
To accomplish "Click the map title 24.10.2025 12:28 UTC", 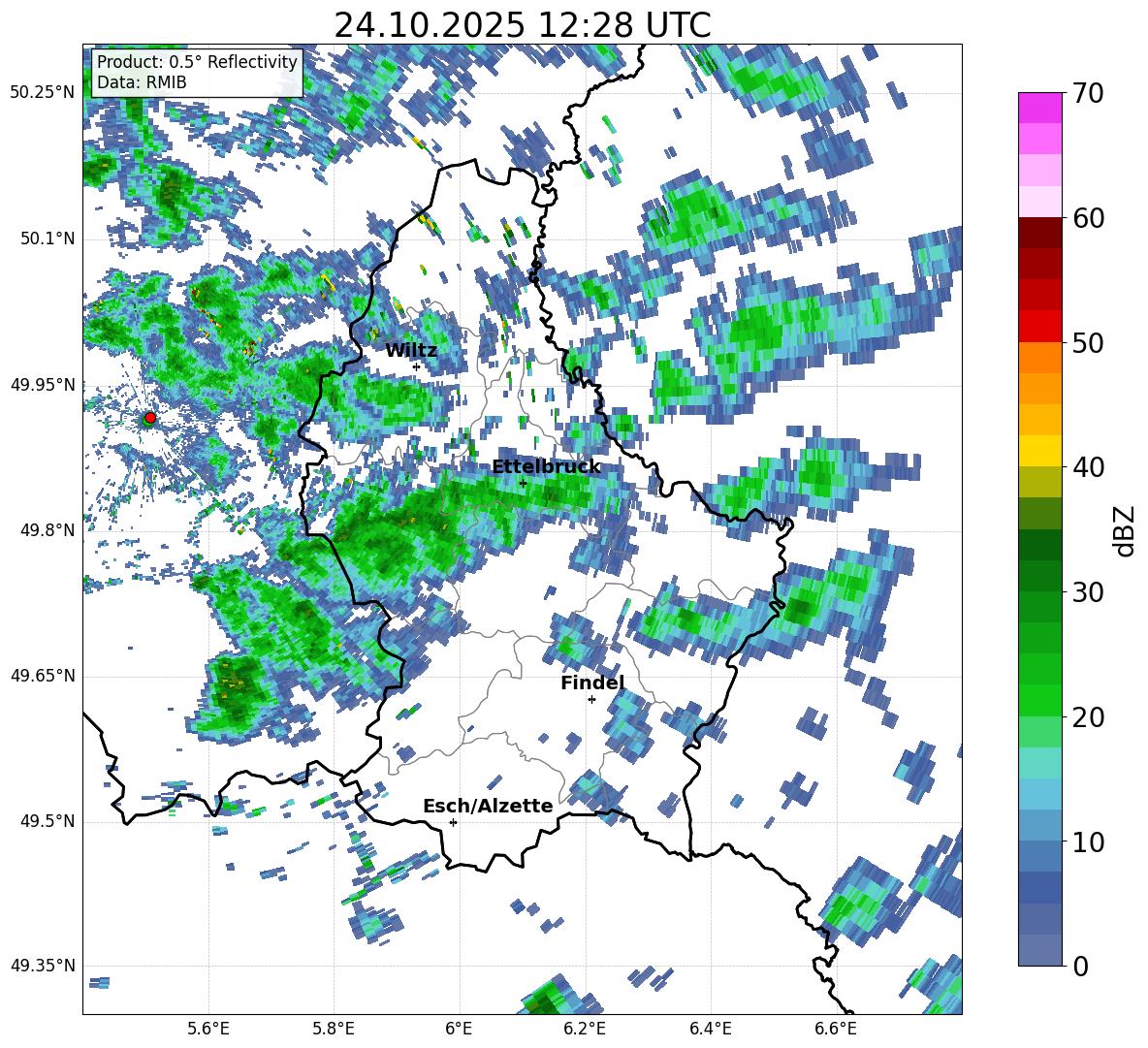I will point(523,25).
